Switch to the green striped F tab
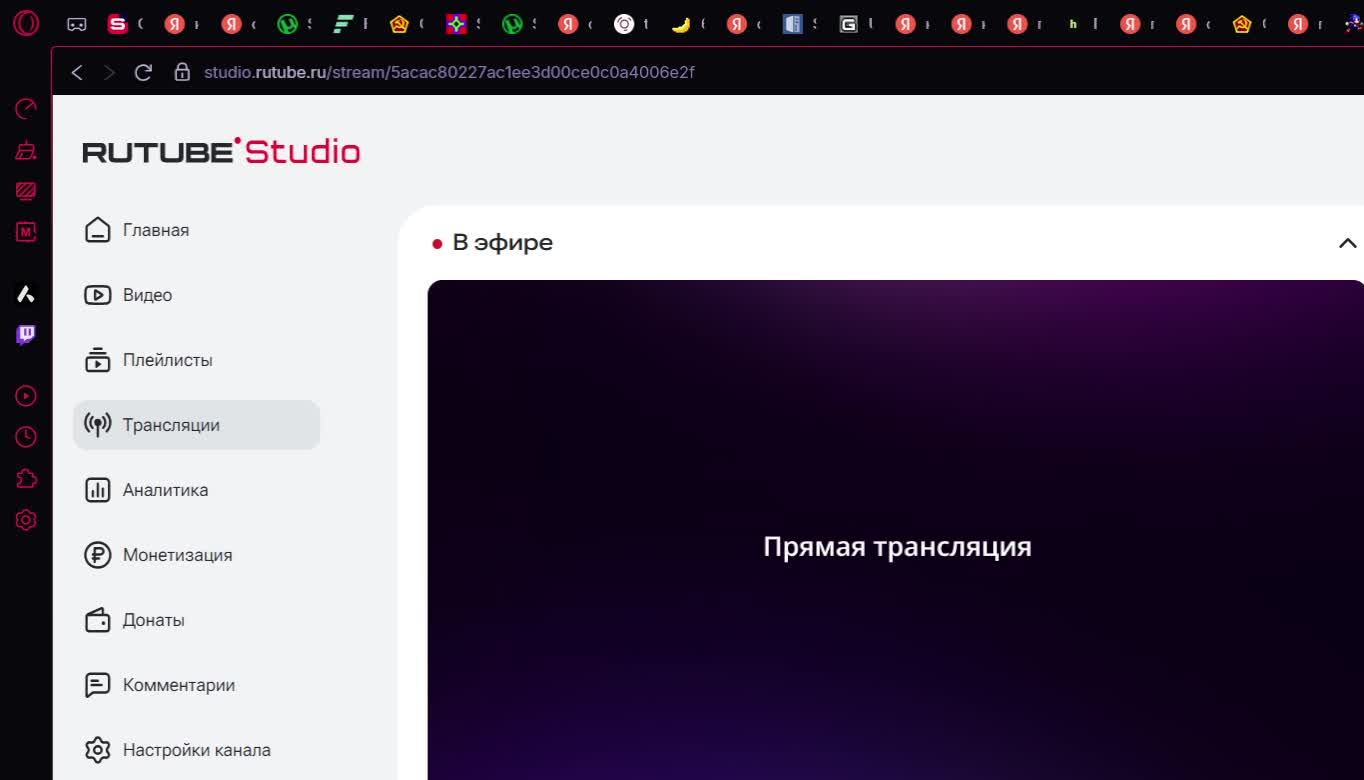Screen dimensions: 1364x780 [x=343, y=25]
